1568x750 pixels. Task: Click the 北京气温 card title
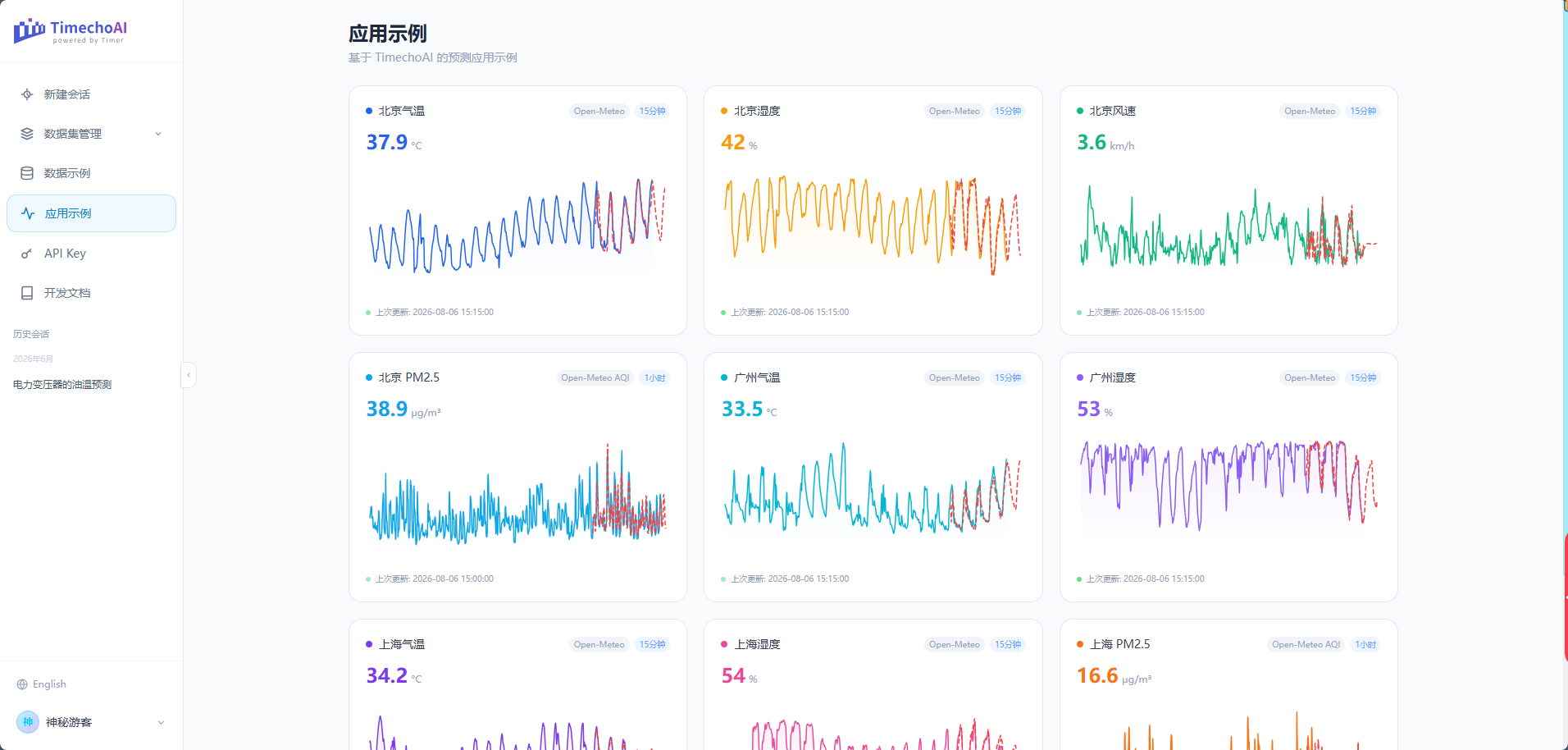point(402,111)
